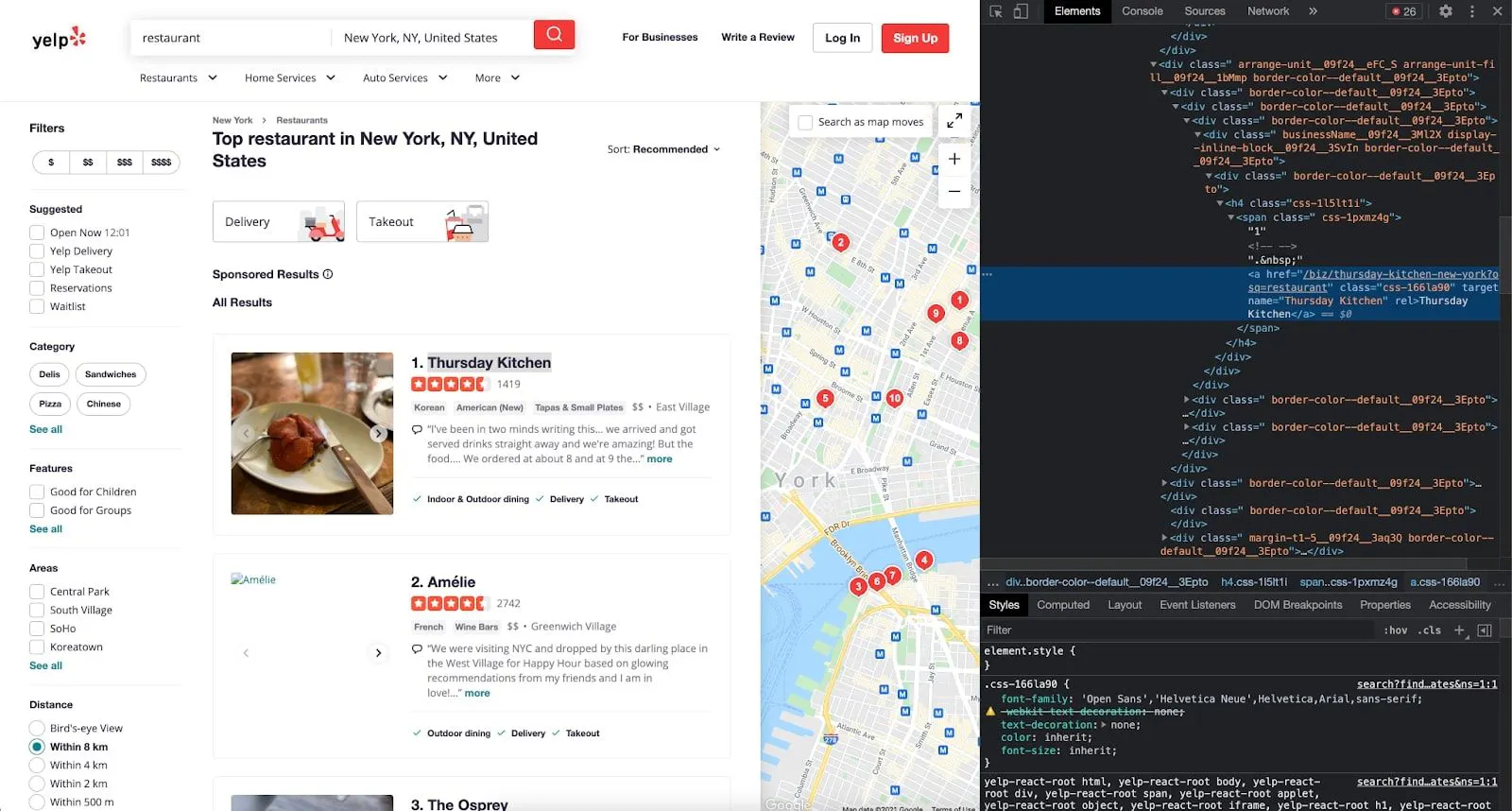The width and height of the screenshot is (1512, 811).
Task: Check the Reservations filter
Action: pyautogui.click(x=37, y=288)
